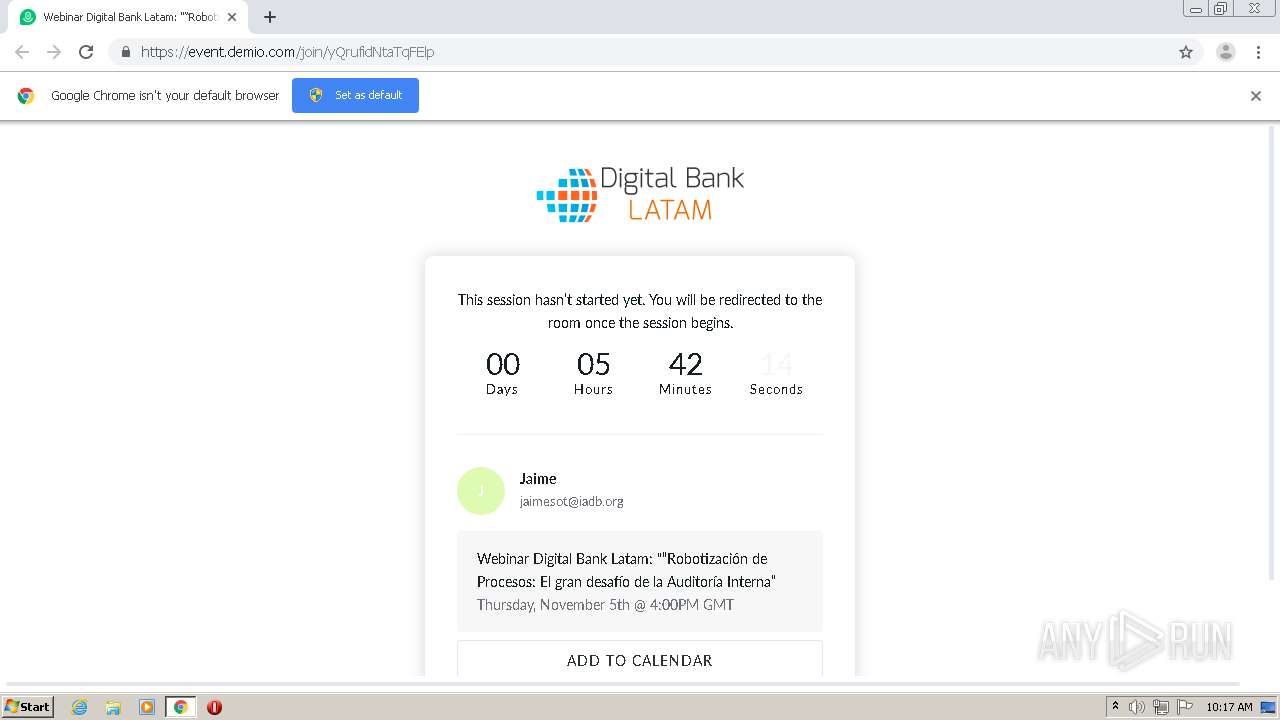Click the browser back arrow
Viewport: 1280px width, 720px height.
point(22,52)
